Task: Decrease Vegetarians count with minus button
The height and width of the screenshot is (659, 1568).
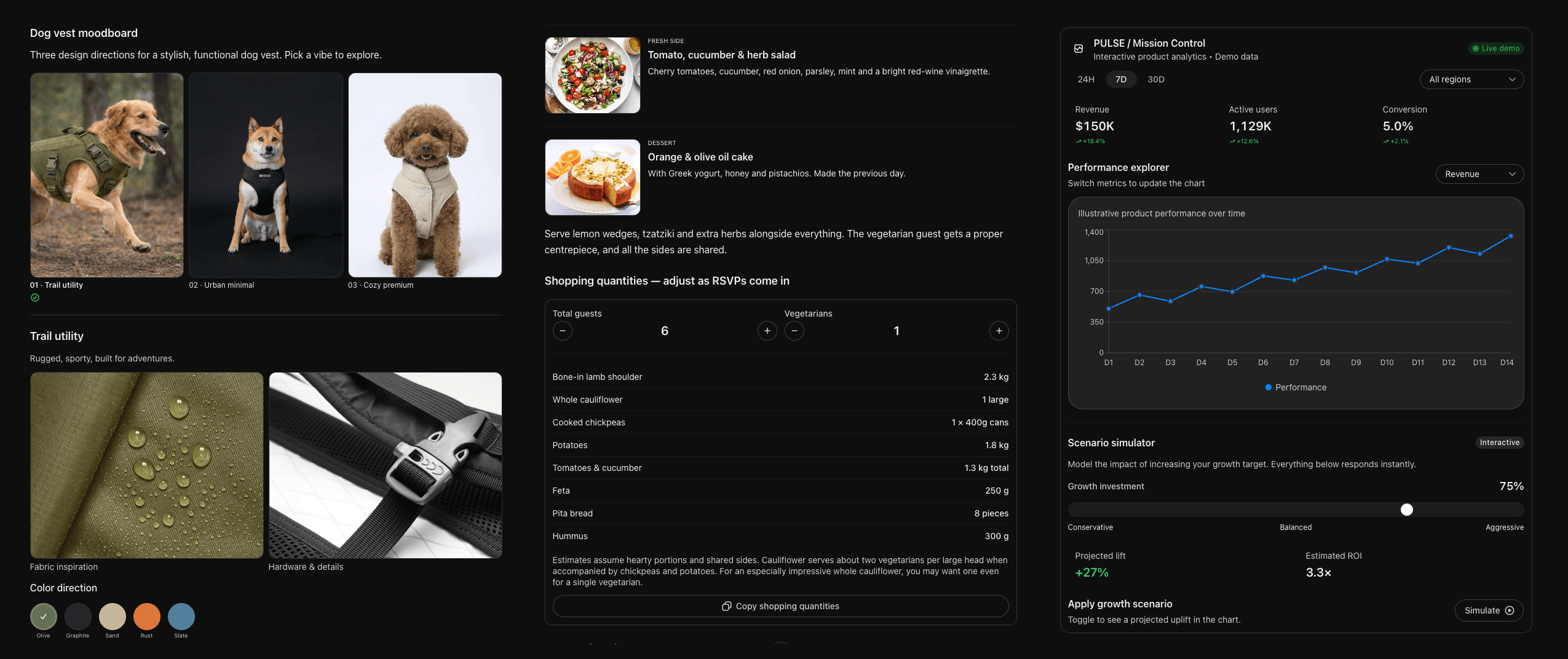Action: click(794, 331)
